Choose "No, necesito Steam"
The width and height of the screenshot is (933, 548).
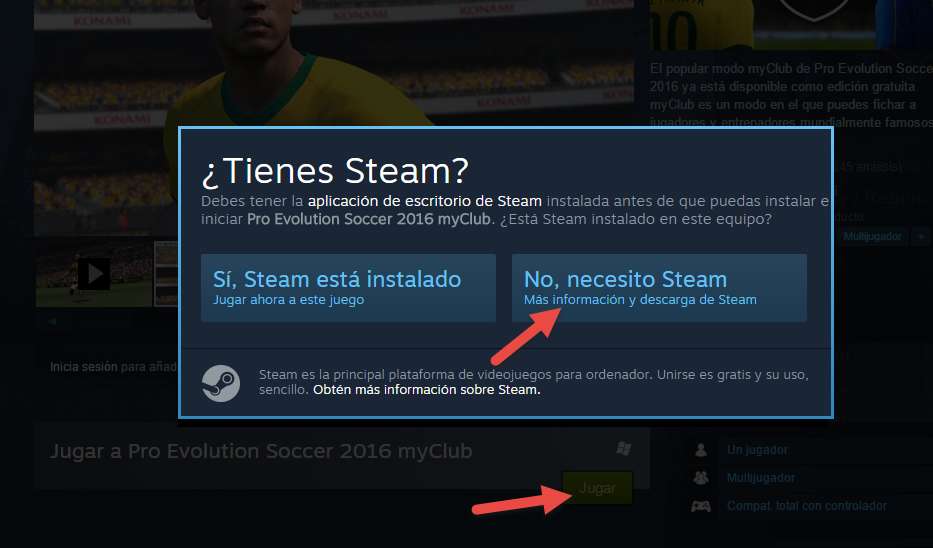[659, 288]
